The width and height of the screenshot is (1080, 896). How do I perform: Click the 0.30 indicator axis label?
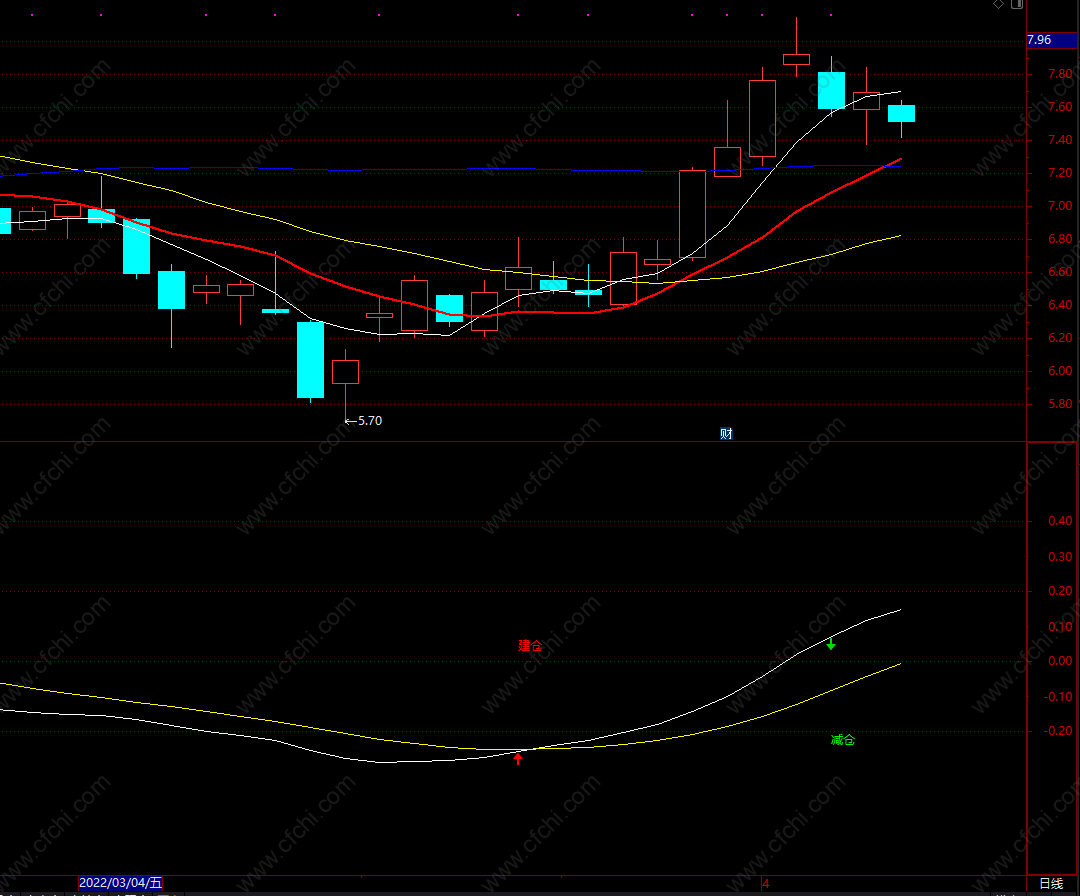1060,556
